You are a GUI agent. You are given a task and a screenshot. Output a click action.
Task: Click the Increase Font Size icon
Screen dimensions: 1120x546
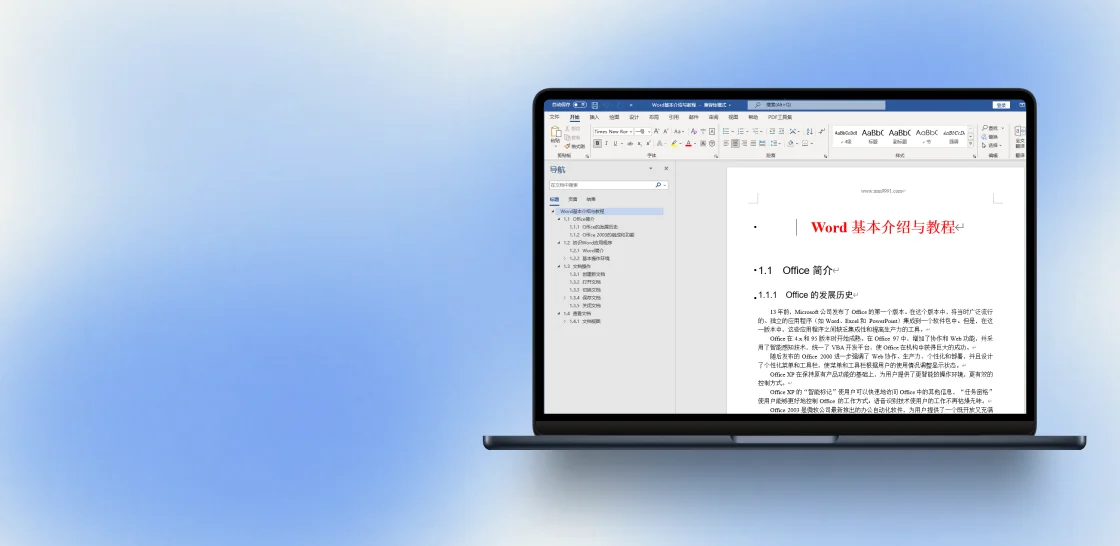coord(656,131)
